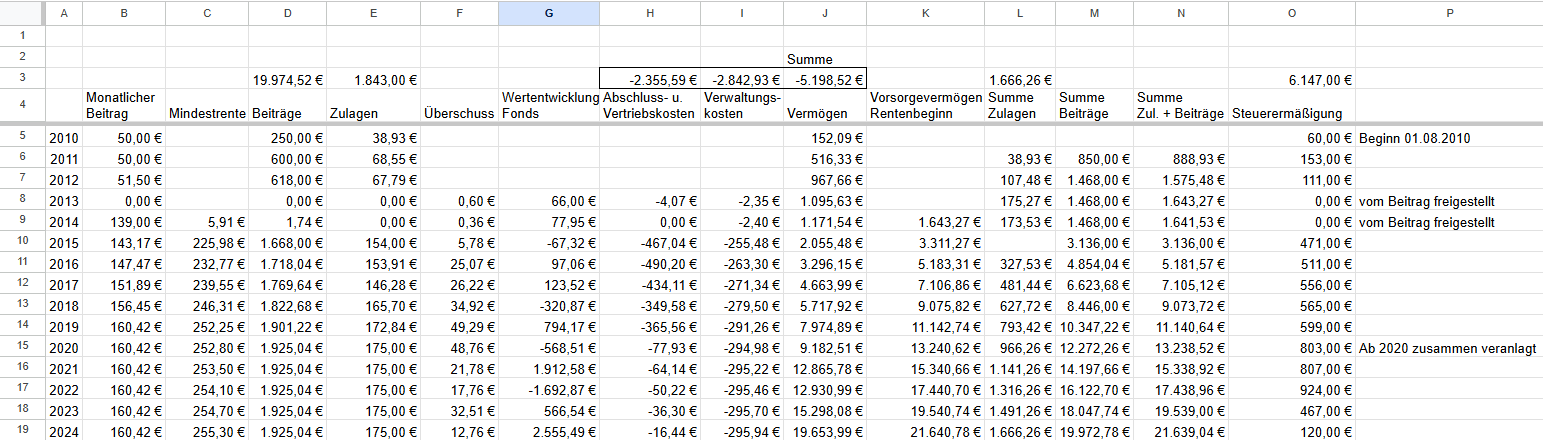Select fund performance -1.692,87 €
The height and width of the screenshot is (440, 1543).
(x=548, y=390)
